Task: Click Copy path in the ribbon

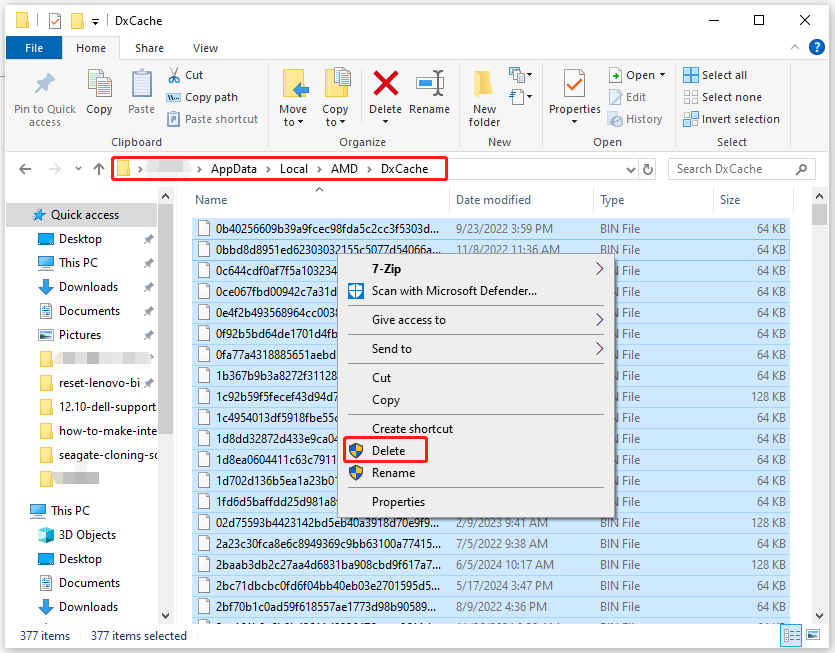Action: tap(202, 97)
